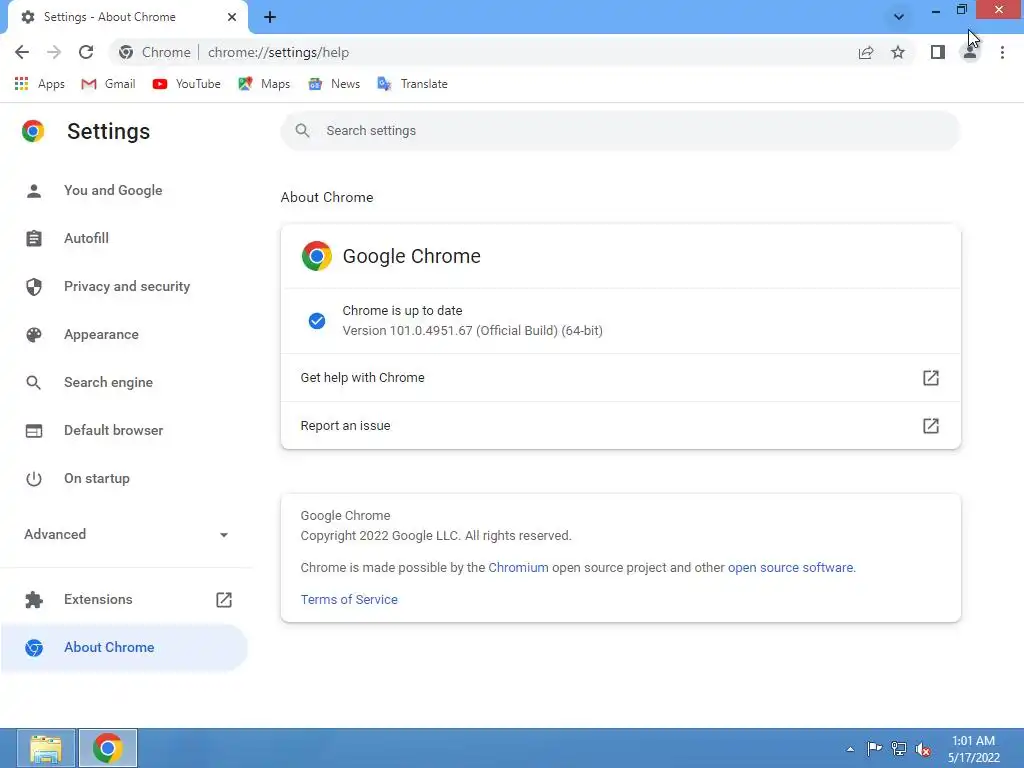Open the News bookmark
The image size is (1024, 768).
[334, 84]
